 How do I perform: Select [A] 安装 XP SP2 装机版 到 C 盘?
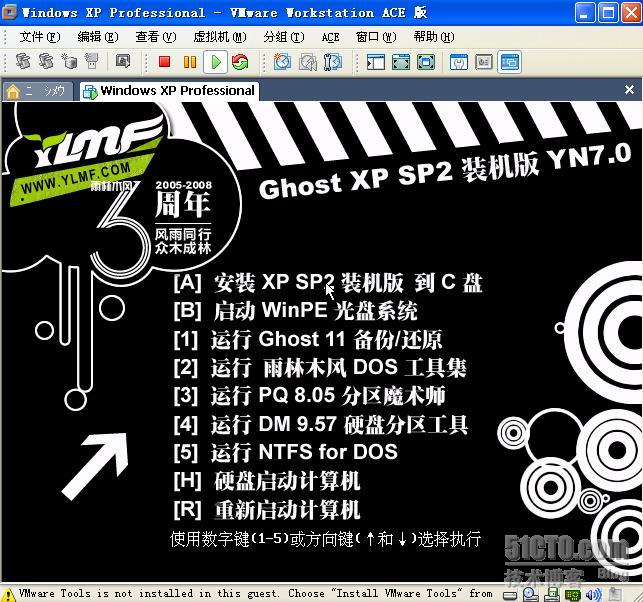coord(328,283)
